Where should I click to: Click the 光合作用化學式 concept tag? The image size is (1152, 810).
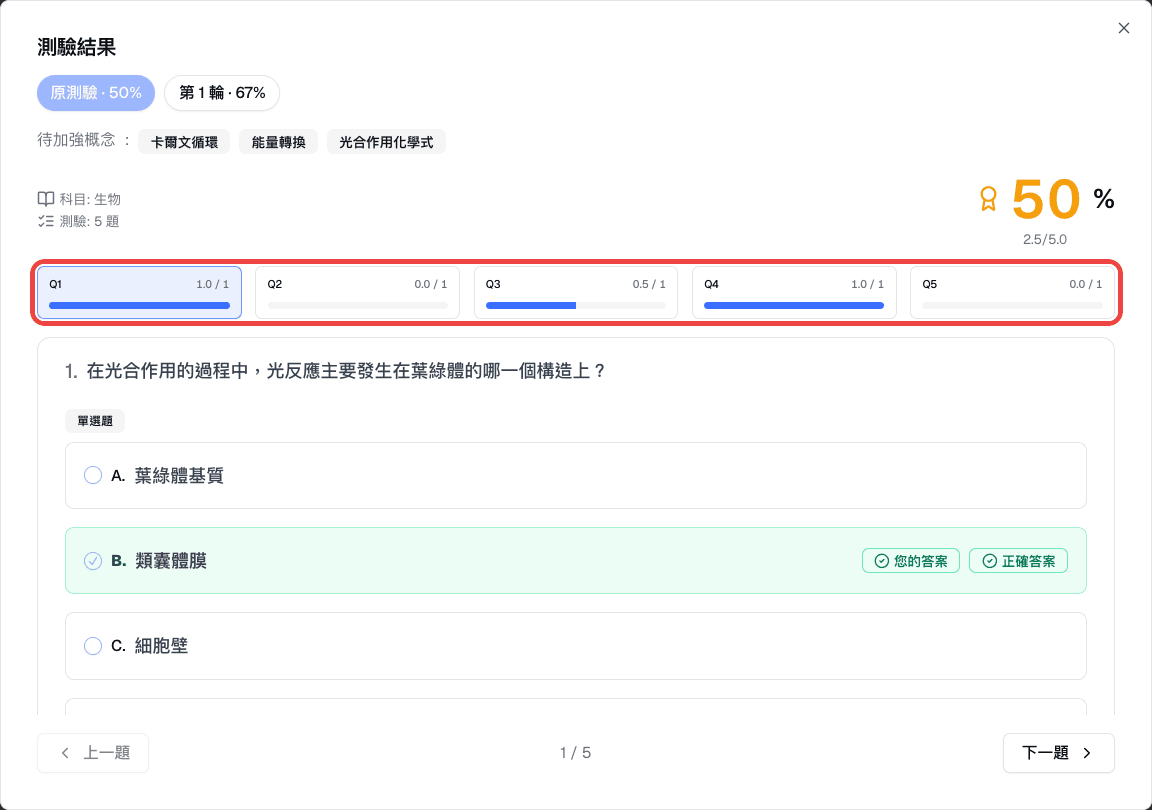coord(386,142)
